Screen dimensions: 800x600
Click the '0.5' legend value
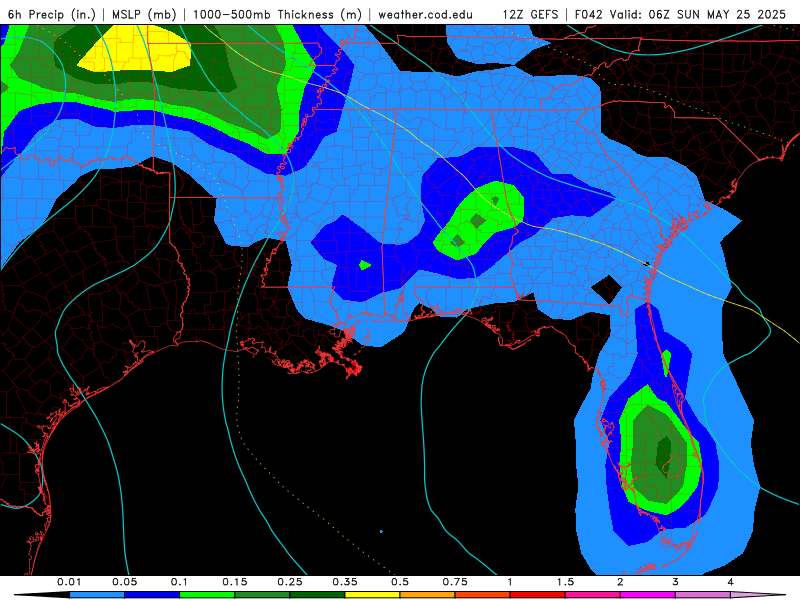coord(400,582)
